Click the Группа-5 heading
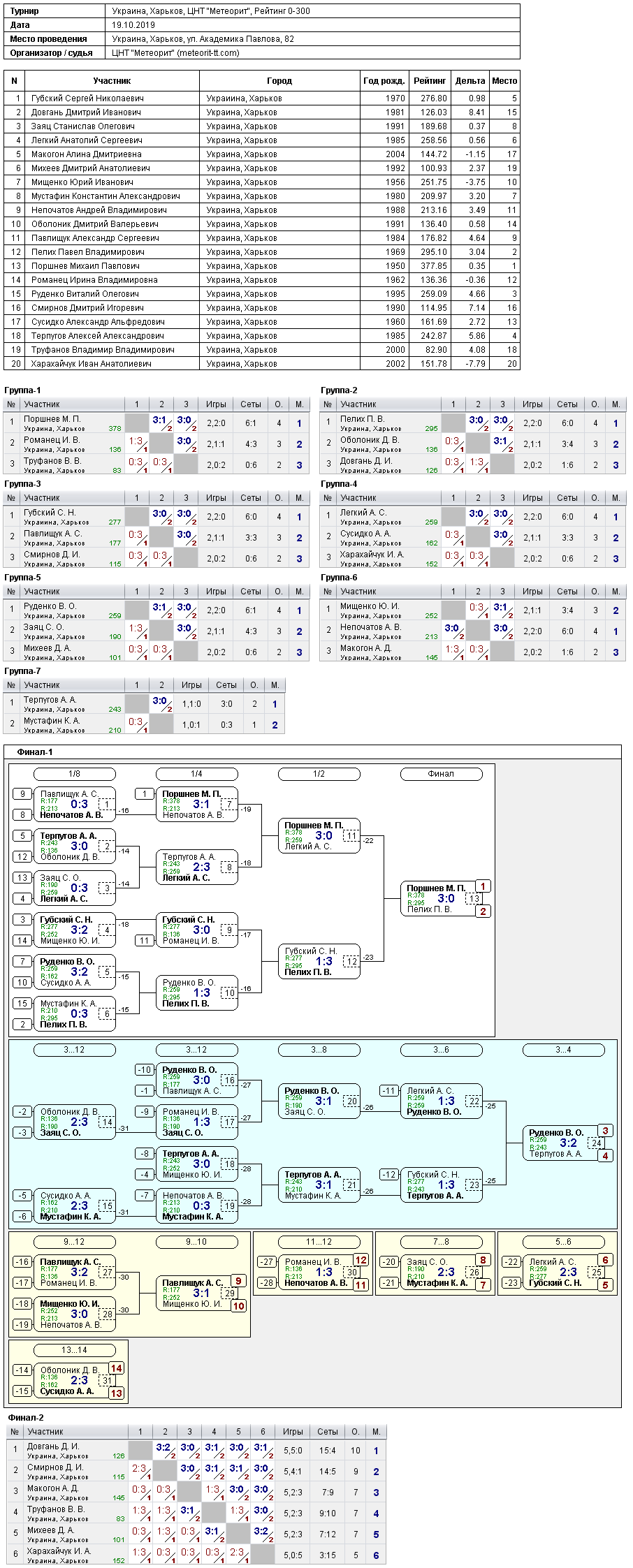This screenshot has width=633, height=1568. 22,578
